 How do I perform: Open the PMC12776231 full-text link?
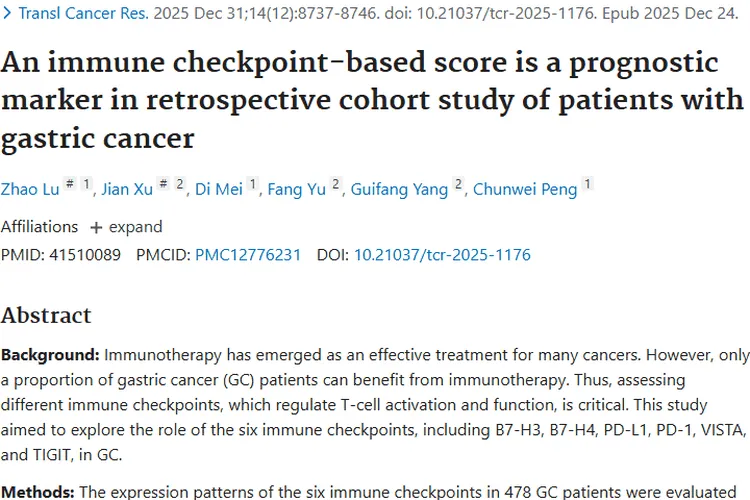click(248, 255)
